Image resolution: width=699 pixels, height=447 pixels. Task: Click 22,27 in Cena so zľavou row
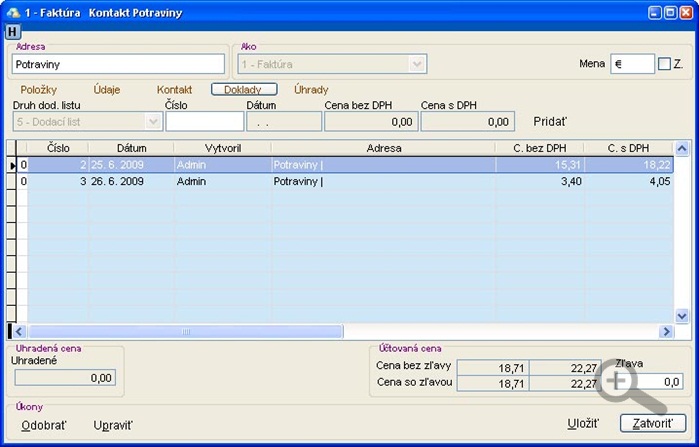click(x=565, y=383)
